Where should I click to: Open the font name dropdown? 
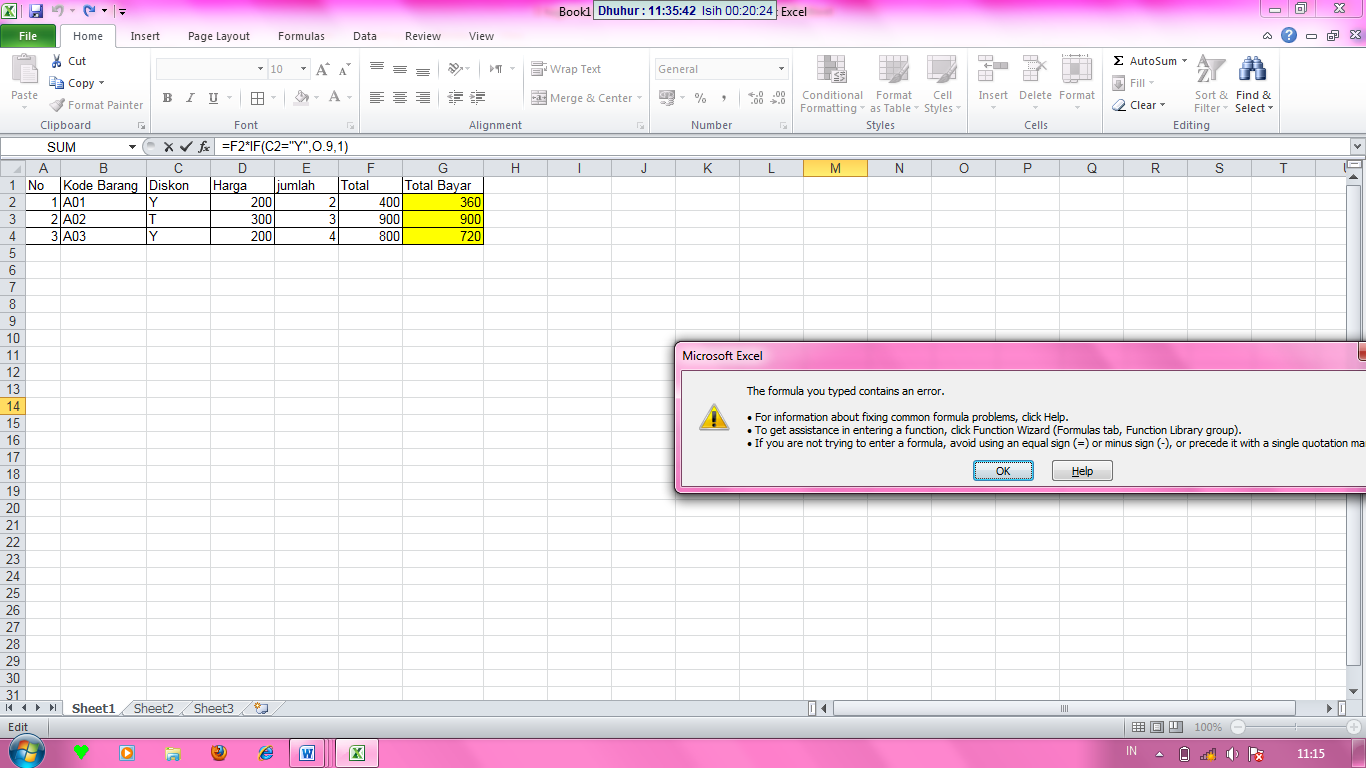[260, 69]
